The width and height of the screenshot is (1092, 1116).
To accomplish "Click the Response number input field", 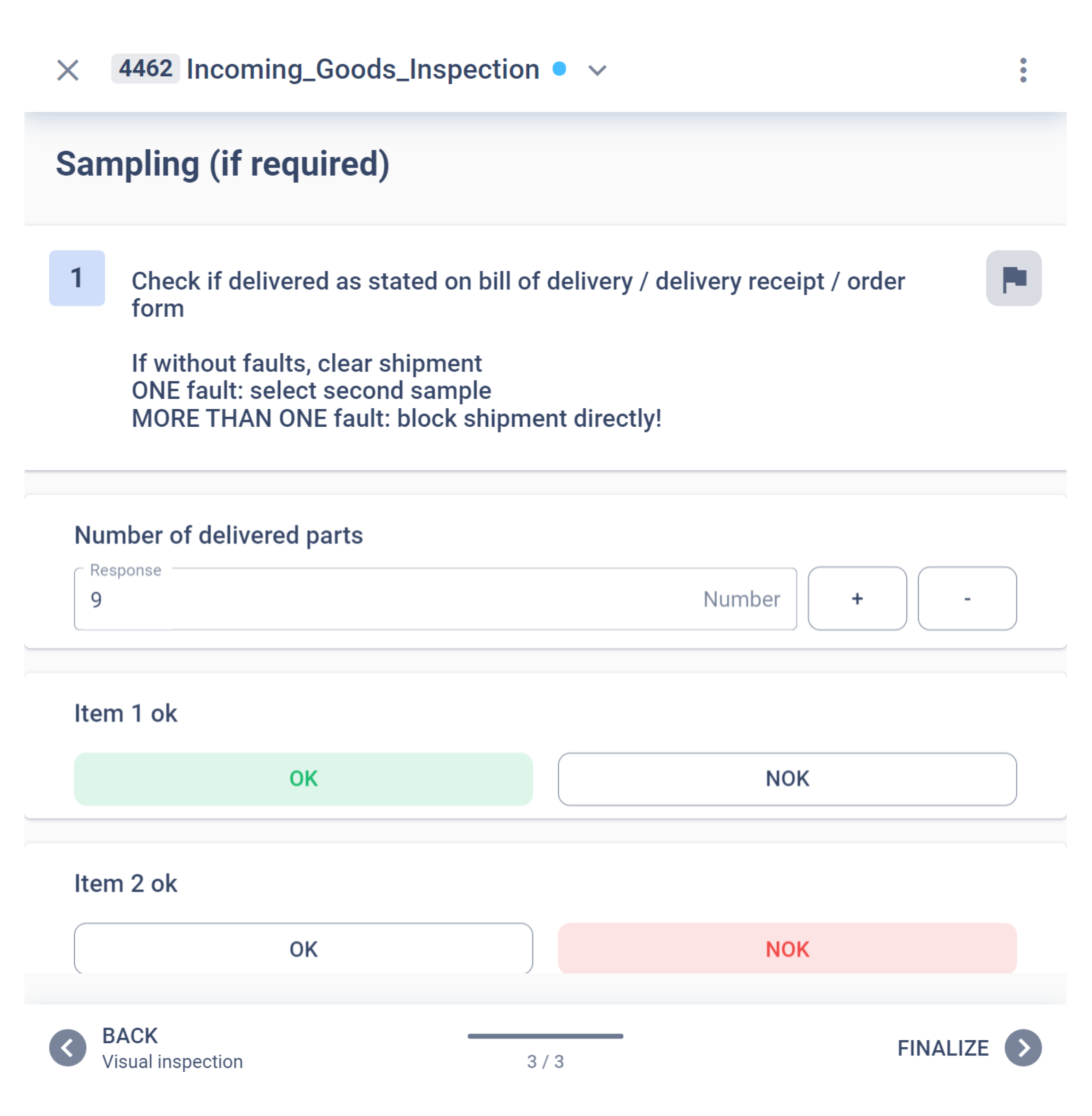I will click(x=435, y=599).
